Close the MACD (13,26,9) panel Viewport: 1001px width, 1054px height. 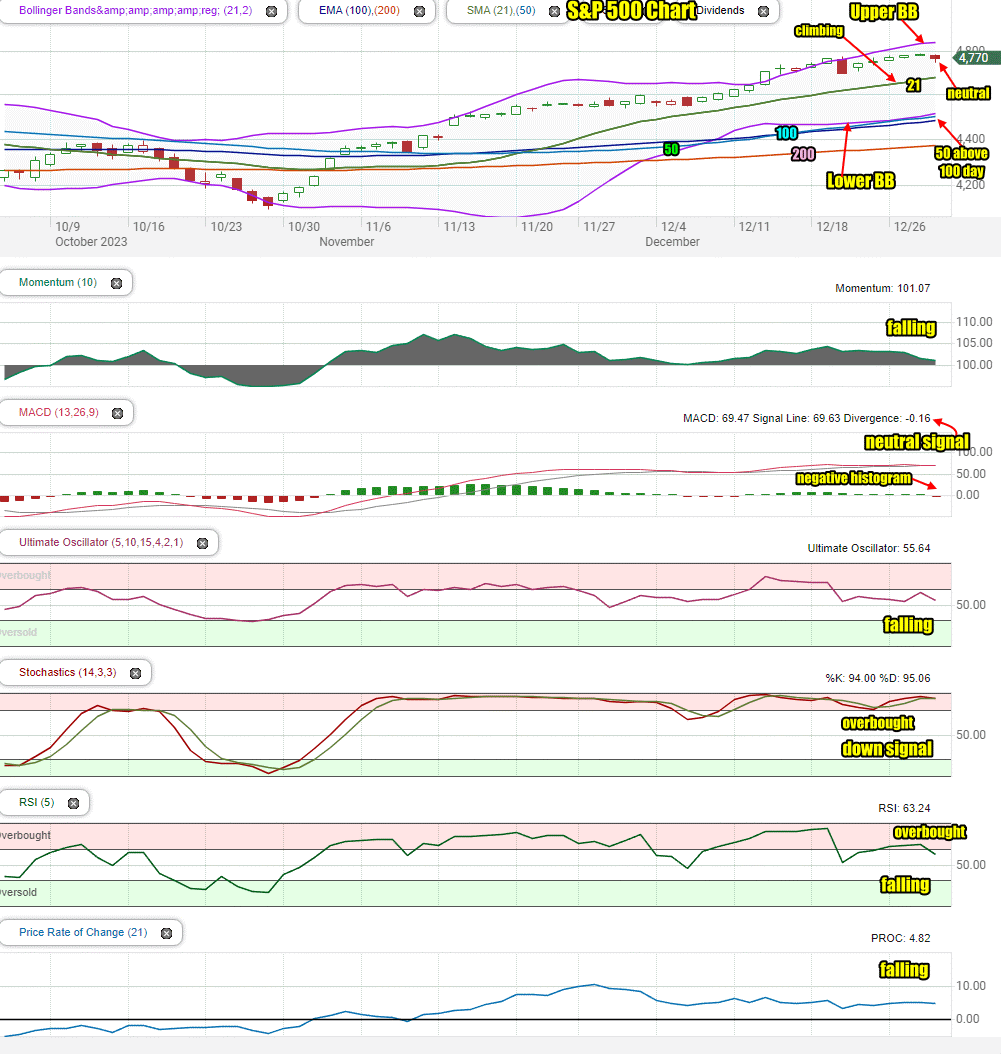(118, 413)
